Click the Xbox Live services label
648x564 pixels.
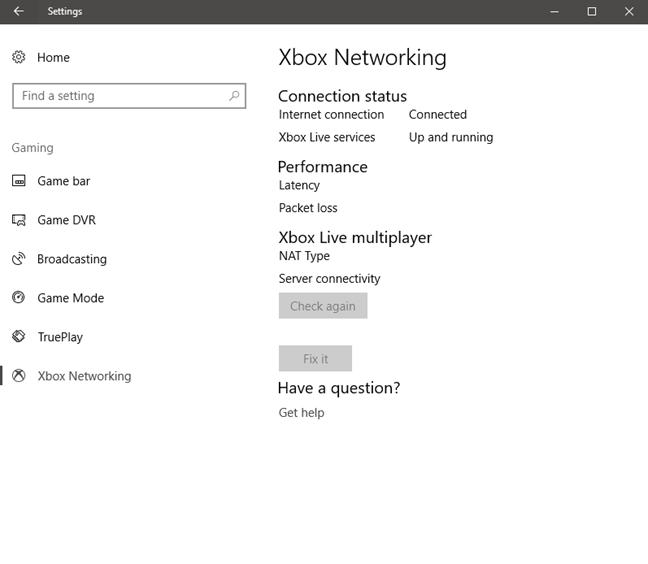coord(327,137)
